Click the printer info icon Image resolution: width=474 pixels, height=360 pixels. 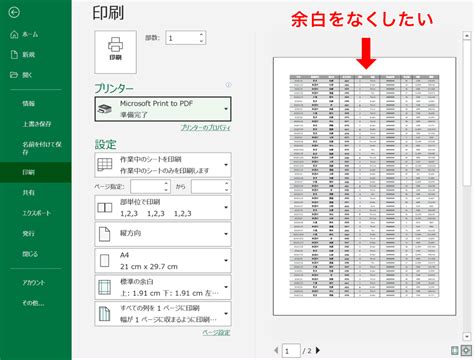pos(228,85)
